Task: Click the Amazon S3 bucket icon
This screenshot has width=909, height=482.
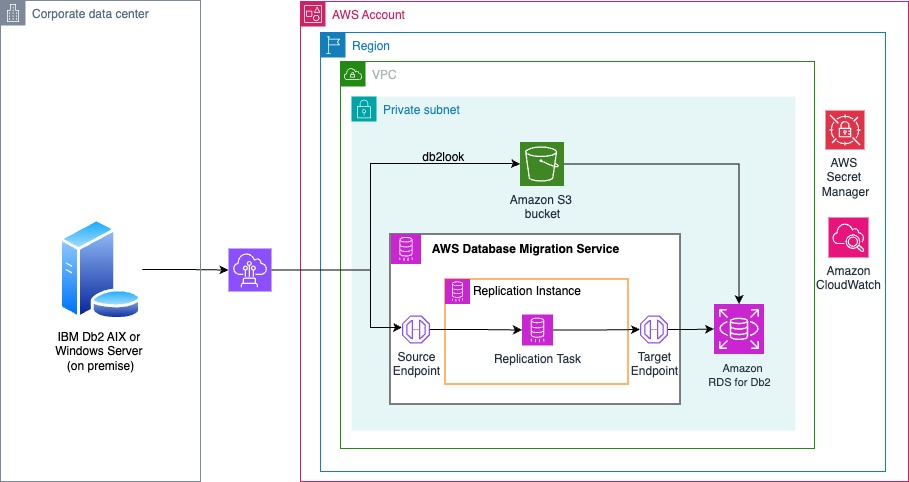Action: (x=541, y=164)
